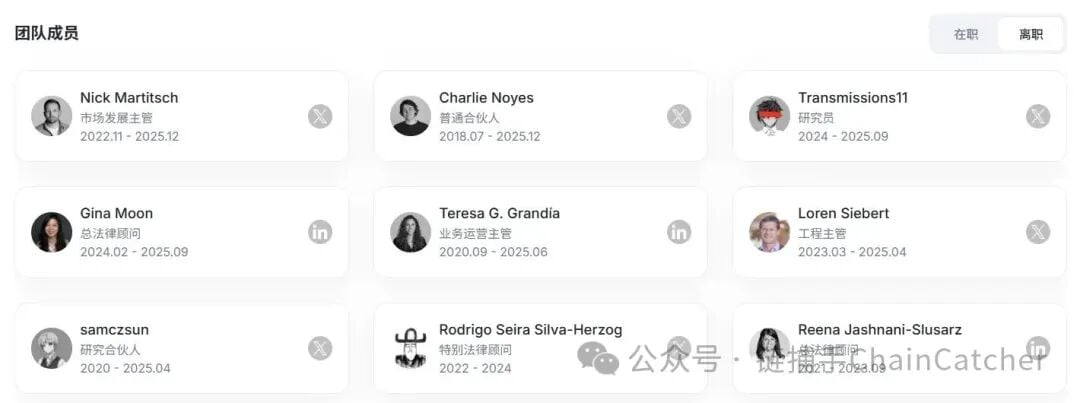The height and width of the screenshot is (403, 1080).
Task: Click the 团队成员 section heading
Action: click(46, 33)
